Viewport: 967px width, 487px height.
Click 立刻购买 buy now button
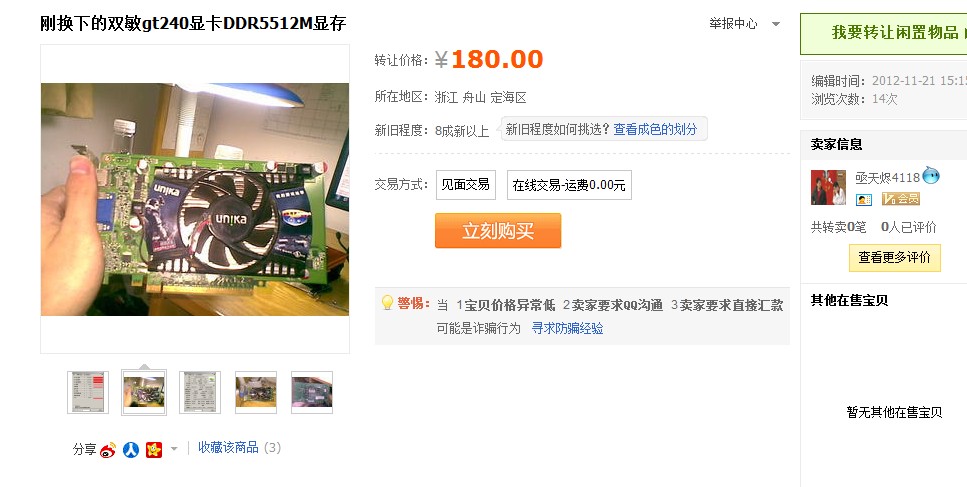[x=498, y=231]
